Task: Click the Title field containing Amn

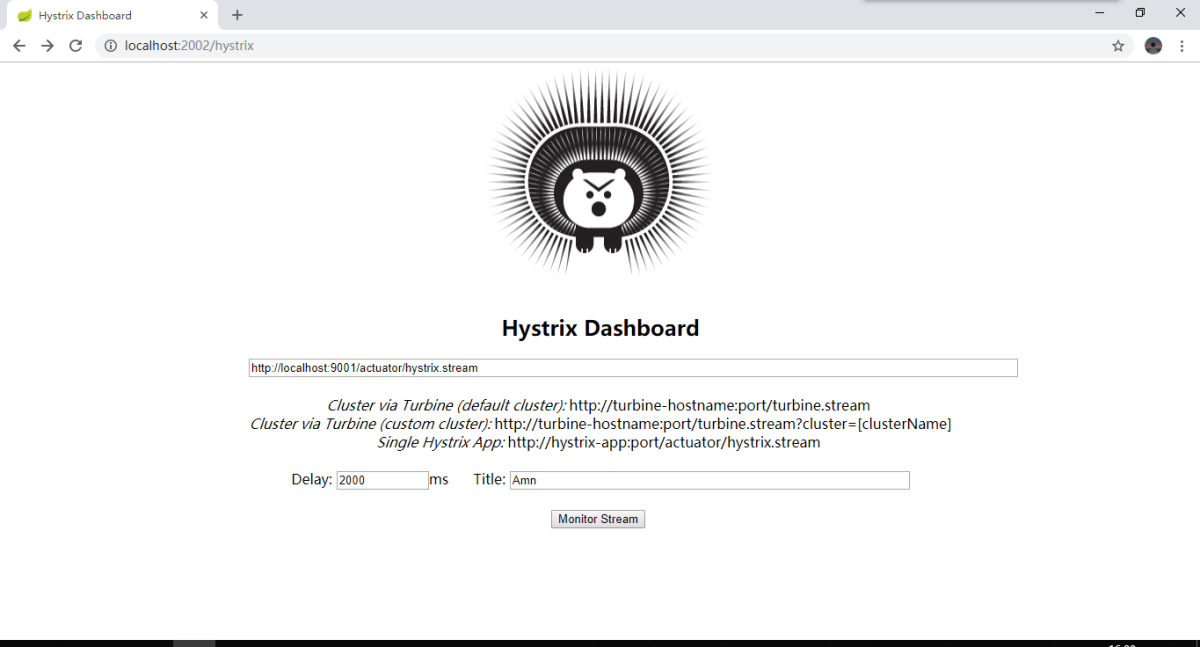Action: [710, 480]
